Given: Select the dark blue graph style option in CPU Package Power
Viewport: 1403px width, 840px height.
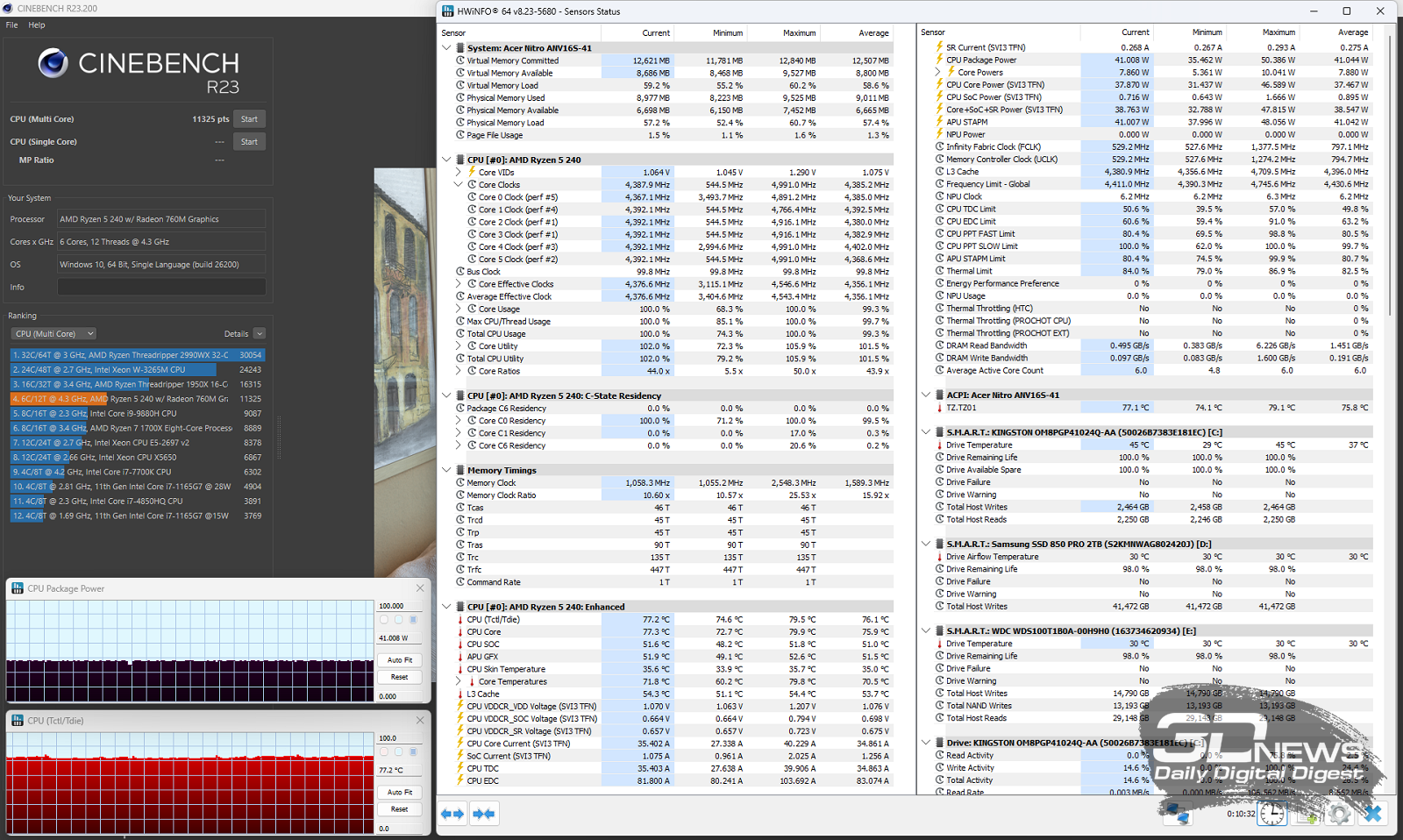Looking at the screenshot, I should 414,620.
